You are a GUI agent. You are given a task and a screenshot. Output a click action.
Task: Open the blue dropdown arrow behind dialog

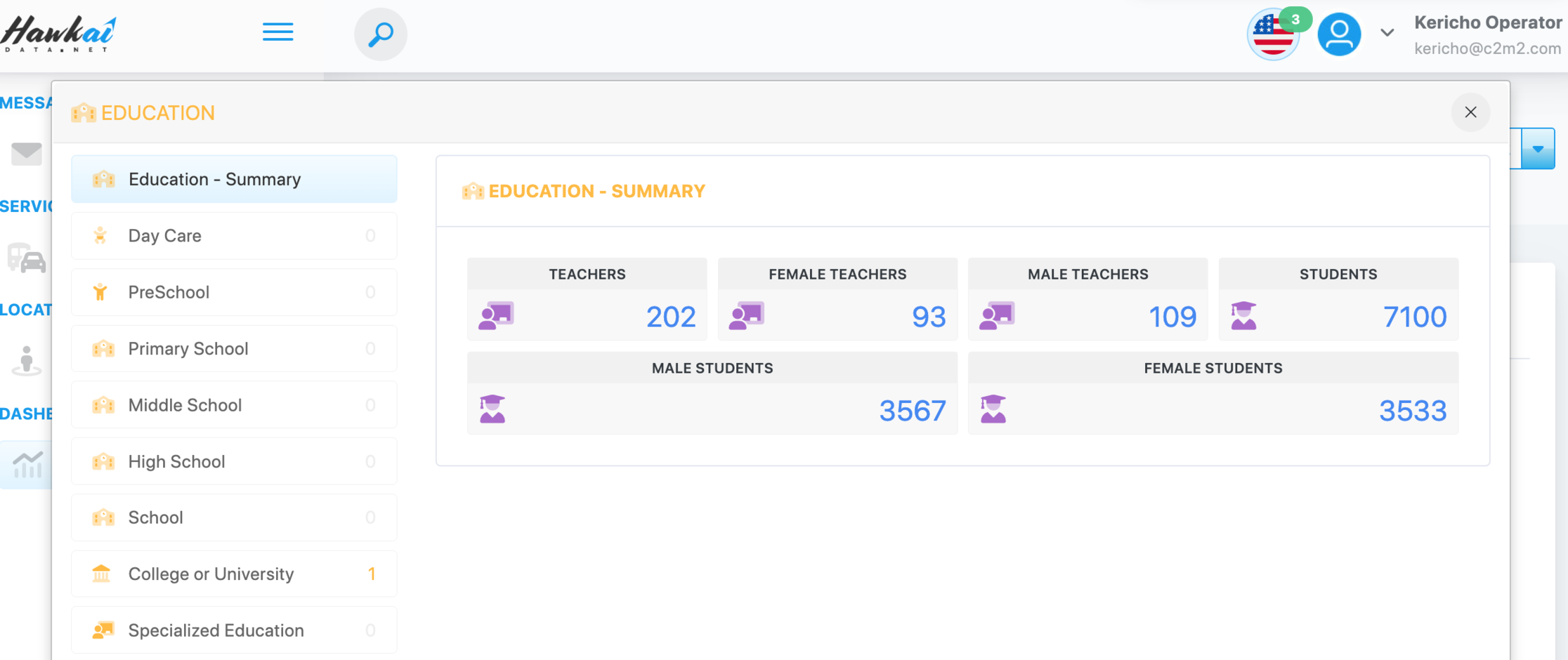click(x=1538, y=149)
